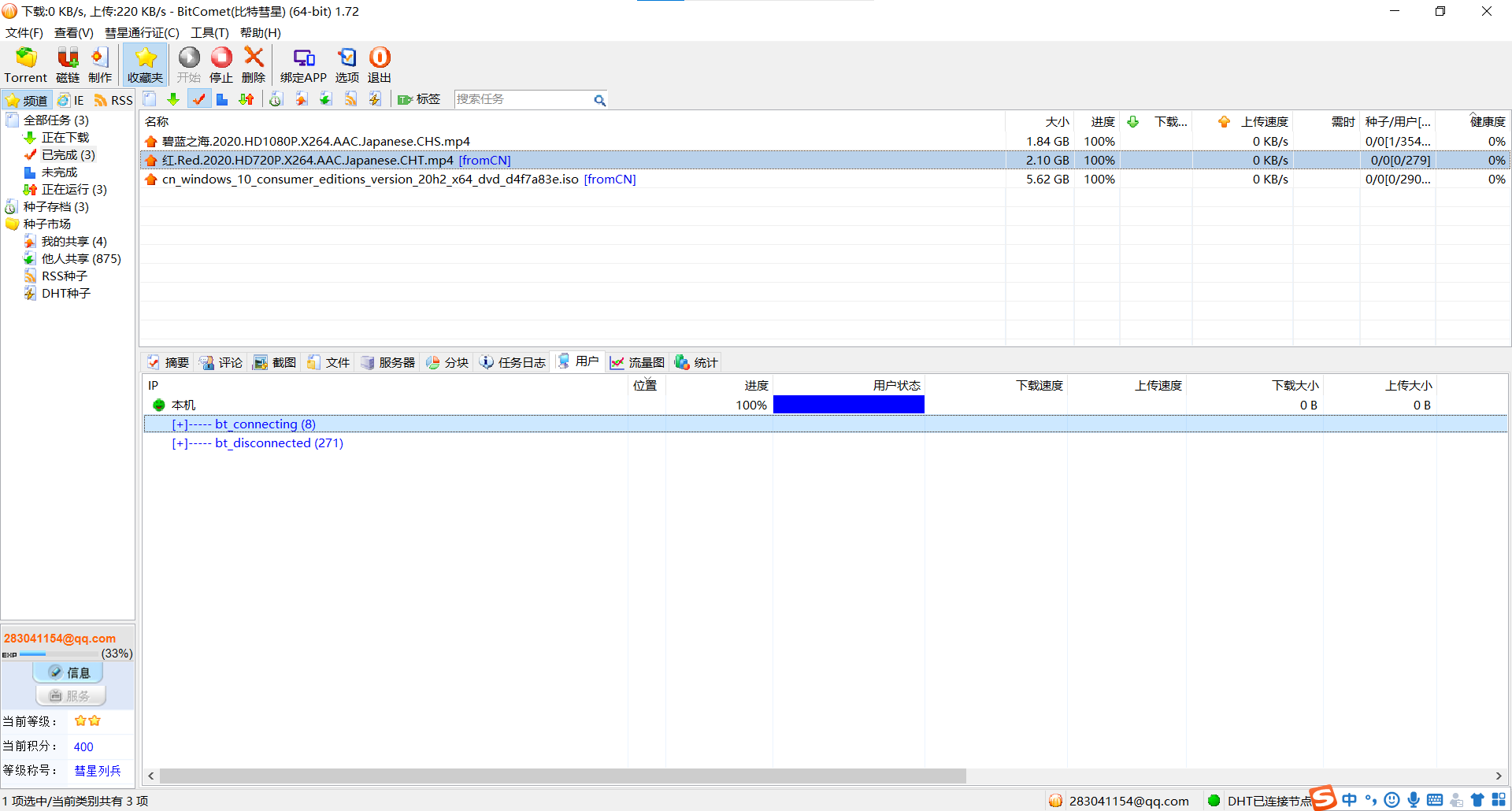1512x811 pixels.
Task: Open the 任务日志 task log tab
Action: 513,362
